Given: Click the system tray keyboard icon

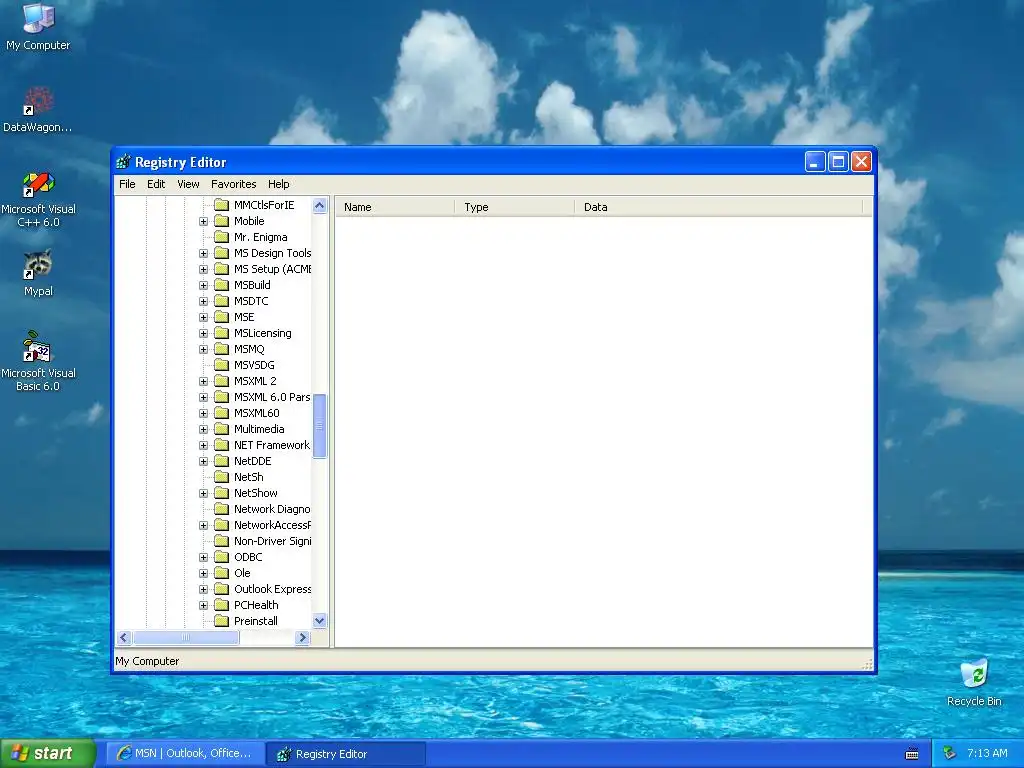Looking at the screenshot, I should [912, 754].
